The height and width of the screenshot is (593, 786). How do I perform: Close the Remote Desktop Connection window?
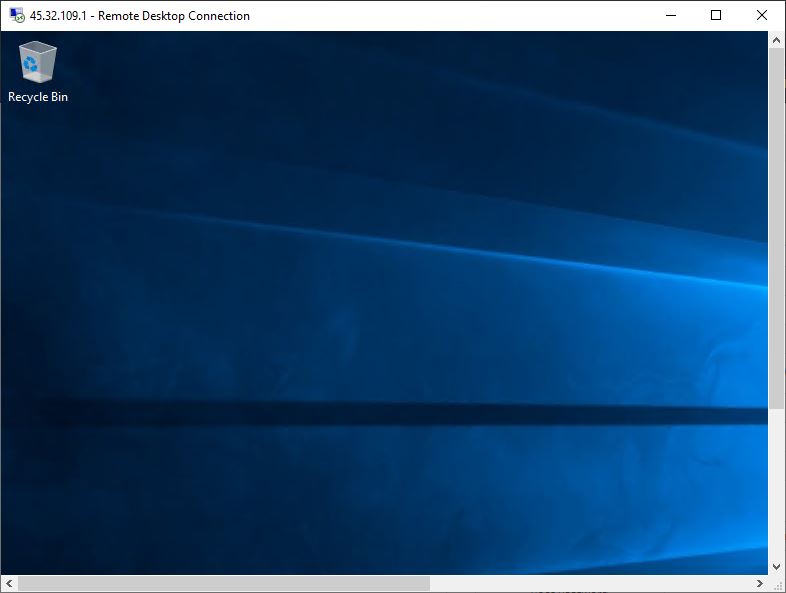(x=761, y=16)
